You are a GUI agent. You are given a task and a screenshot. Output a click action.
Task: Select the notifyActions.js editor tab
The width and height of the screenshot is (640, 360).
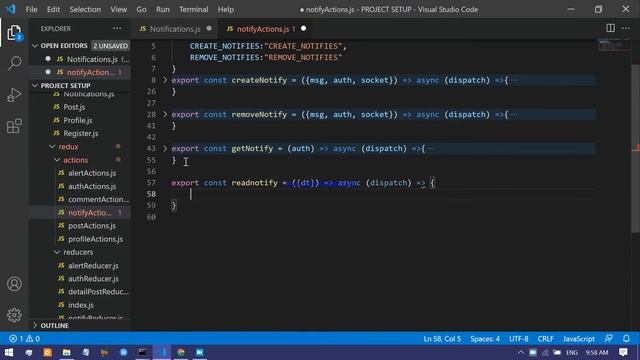tap(265, 29)
